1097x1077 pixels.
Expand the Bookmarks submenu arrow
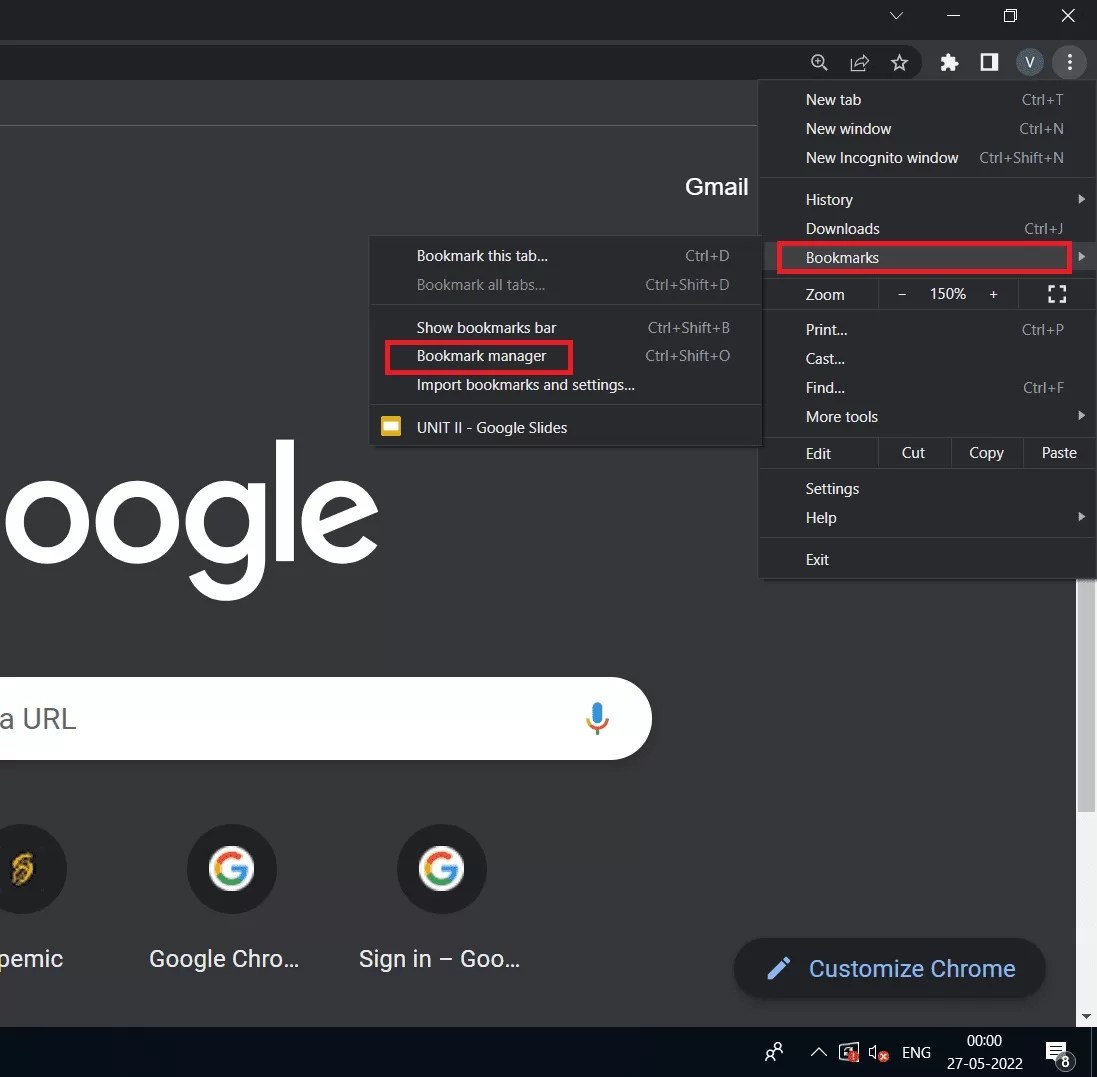coord(1081,257)
